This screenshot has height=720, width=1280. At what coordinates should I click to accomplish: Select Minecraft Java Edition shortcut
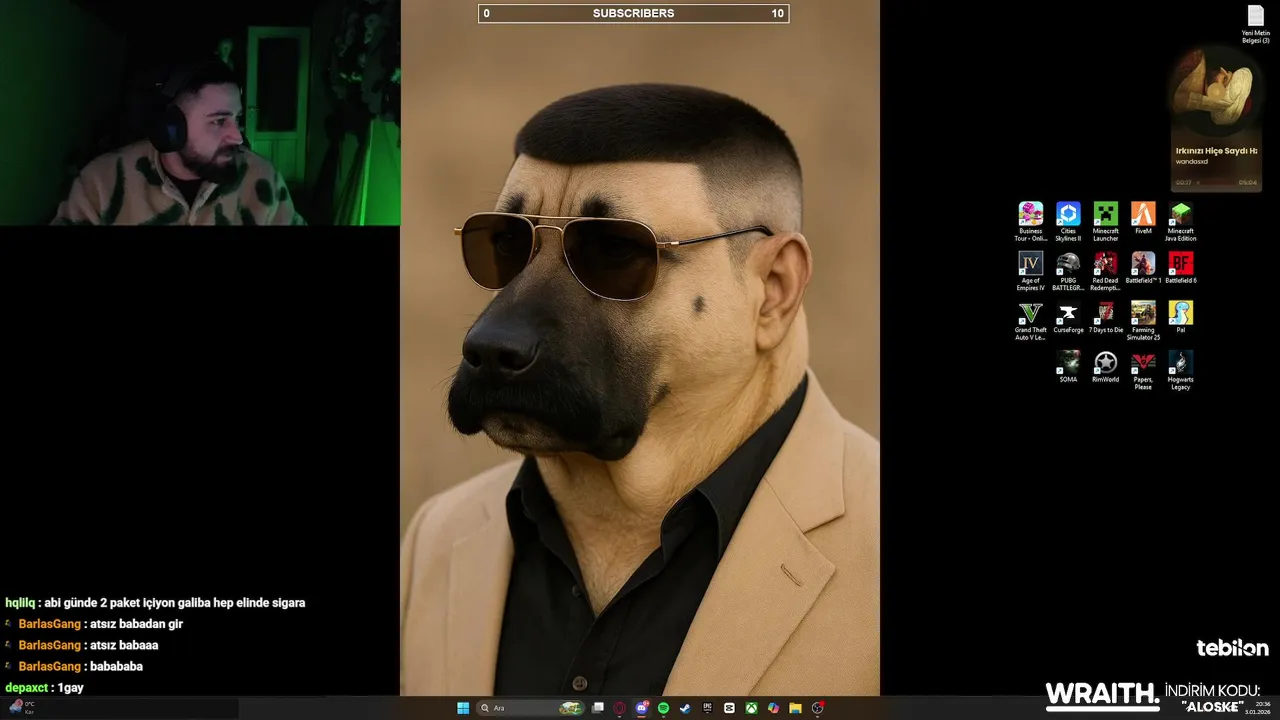[x=1180, y=221]
